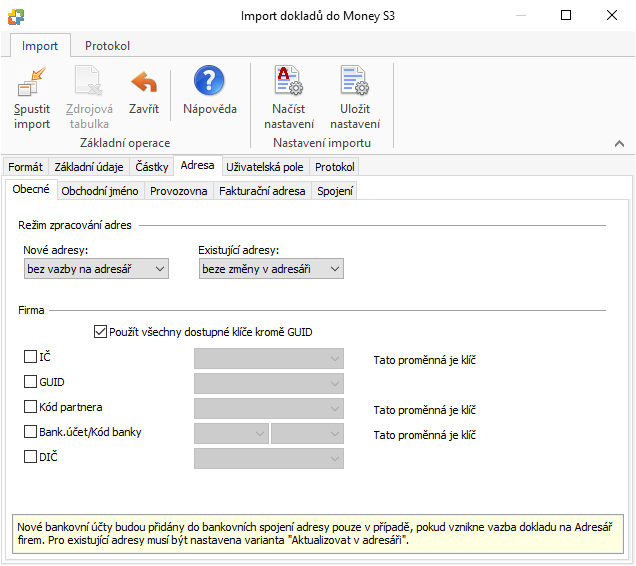The image size is (636, 566).
Task: Click 'Tato proměnná je klíč' beside Kód partnera
Action: [x=424, y=410]
